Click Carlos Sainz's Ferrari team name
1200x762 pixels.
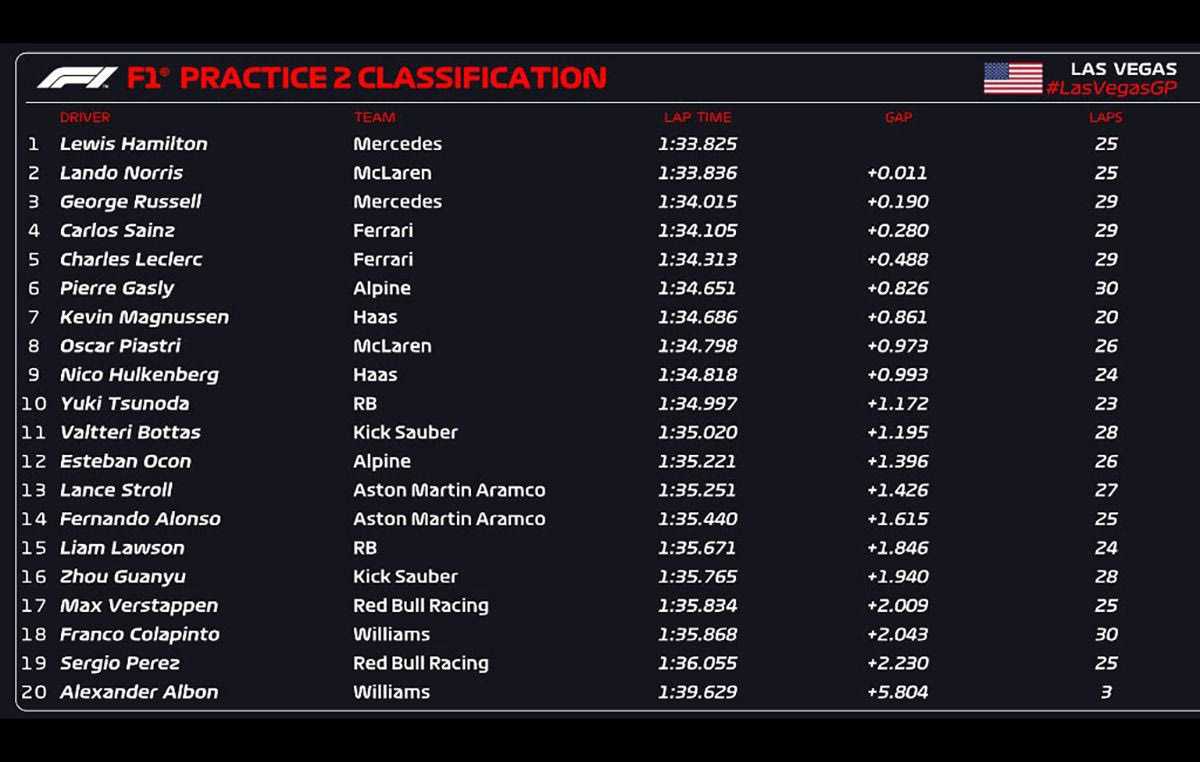(x=382, y=231)
